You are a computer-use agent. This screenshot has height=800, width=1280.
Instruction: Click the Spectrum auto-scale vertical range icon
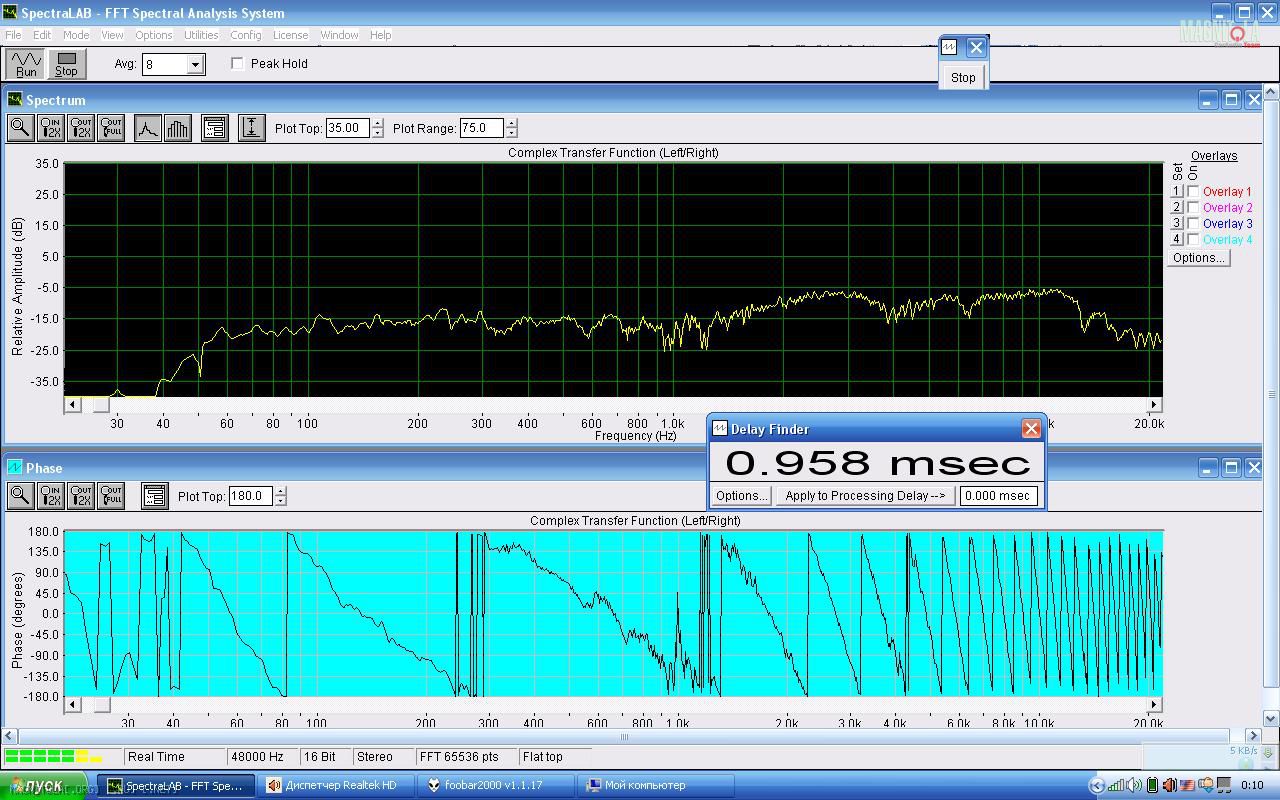251,128
